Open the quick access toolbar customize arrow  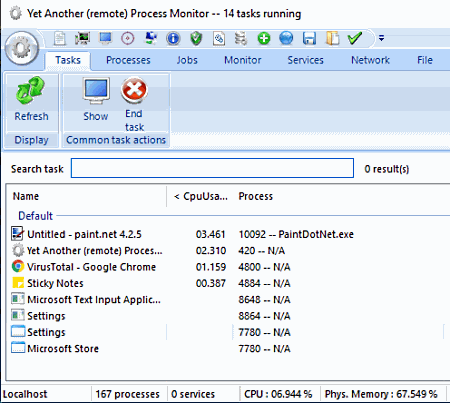381,38
